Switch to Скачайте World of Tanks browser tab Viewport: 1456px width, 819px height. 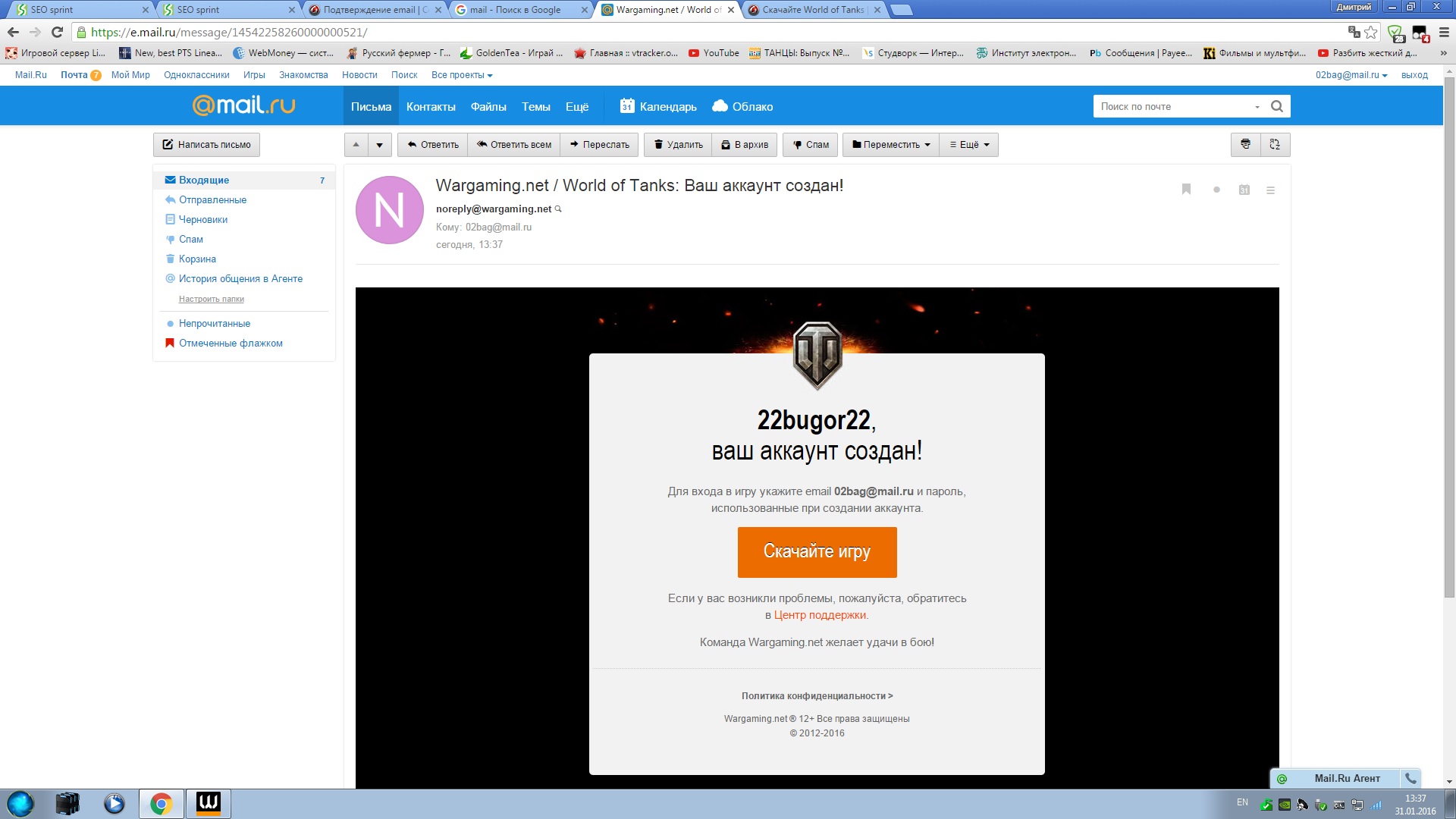tap(814, 10)
